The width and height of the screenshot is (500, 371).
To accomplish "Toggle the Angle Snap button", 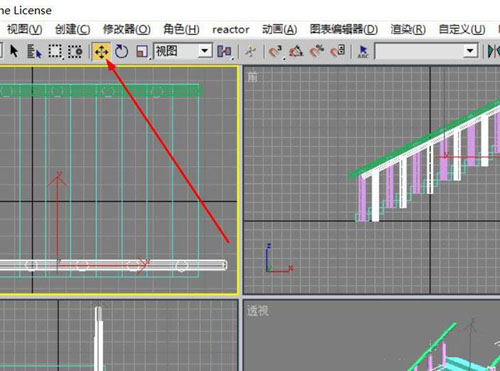I will tap(296, 52).
